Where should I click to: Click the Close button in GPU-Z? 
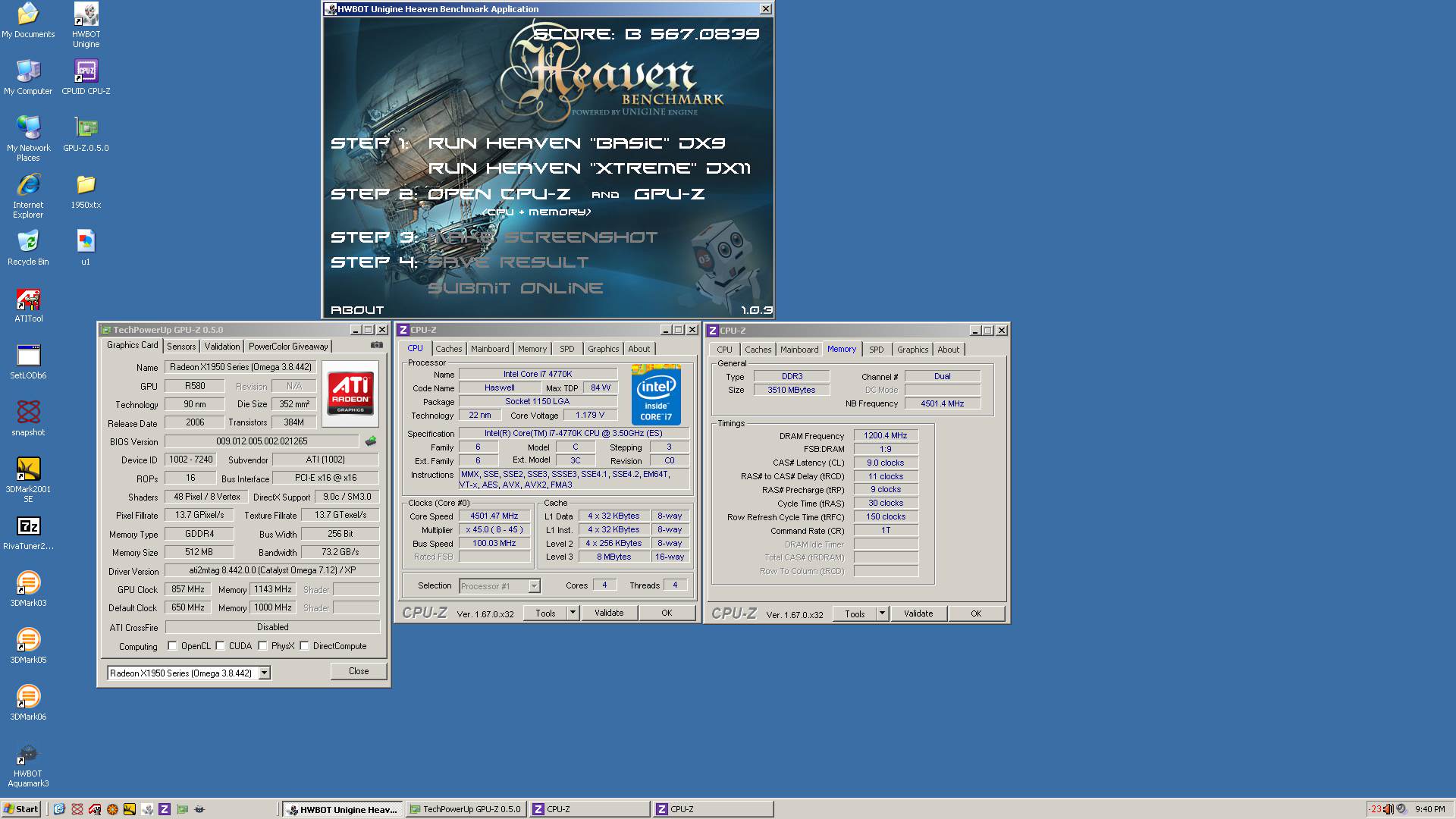[359, 671]
